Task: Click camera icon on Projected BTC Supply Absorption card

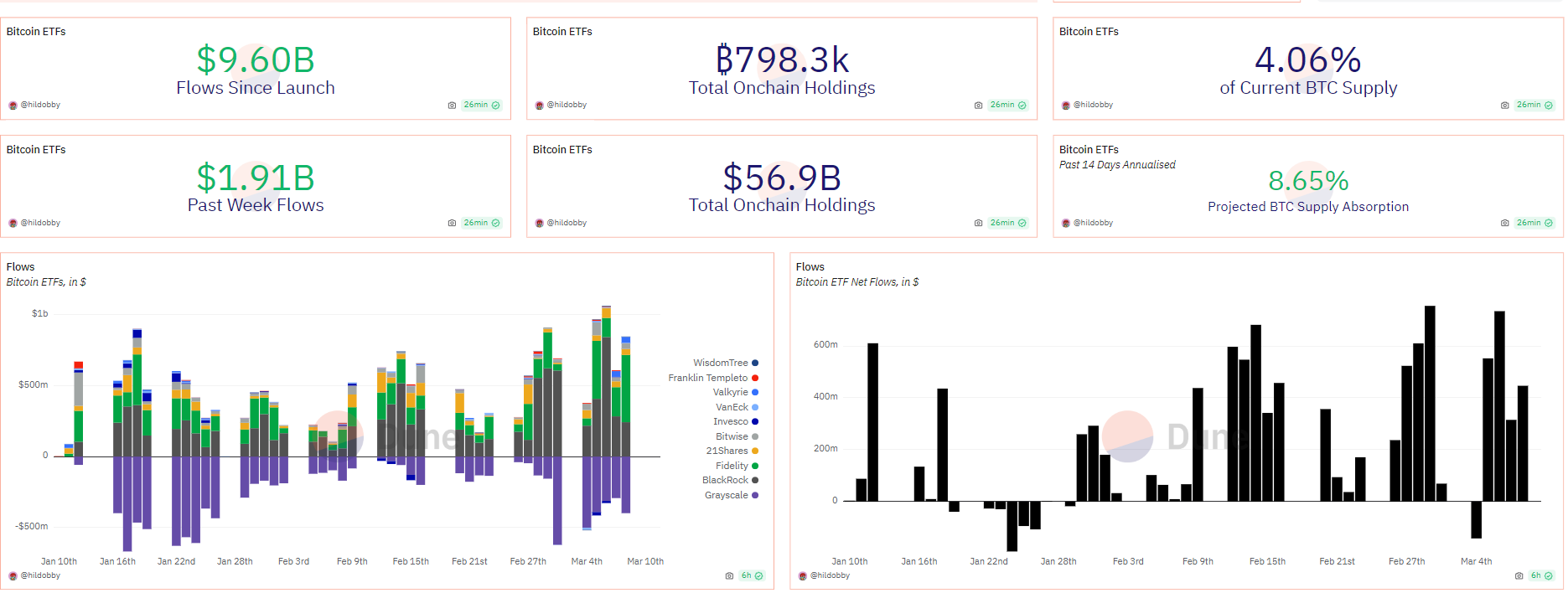Action: coord(1504,224)
